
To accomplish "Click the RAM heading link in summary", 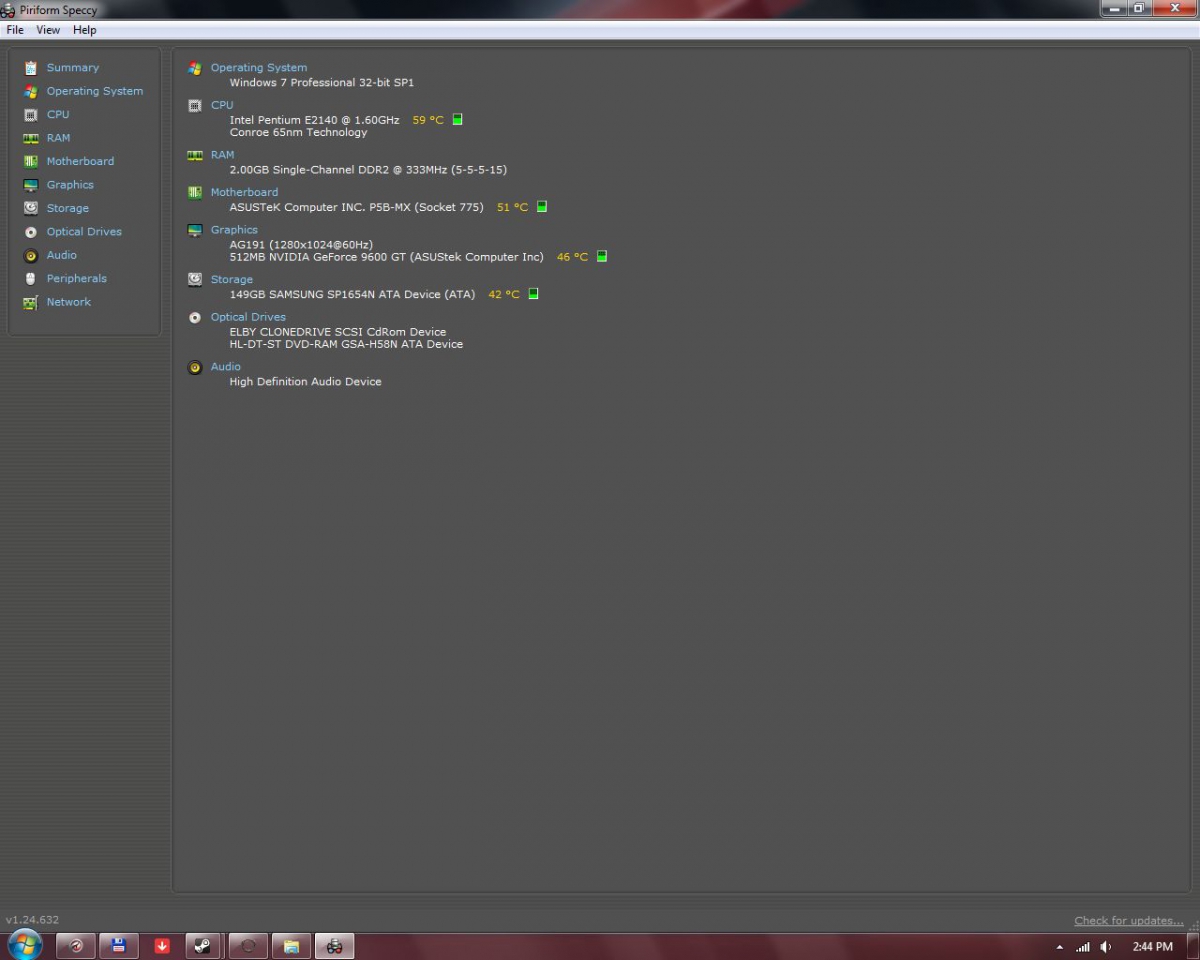I will click(222, 155).
